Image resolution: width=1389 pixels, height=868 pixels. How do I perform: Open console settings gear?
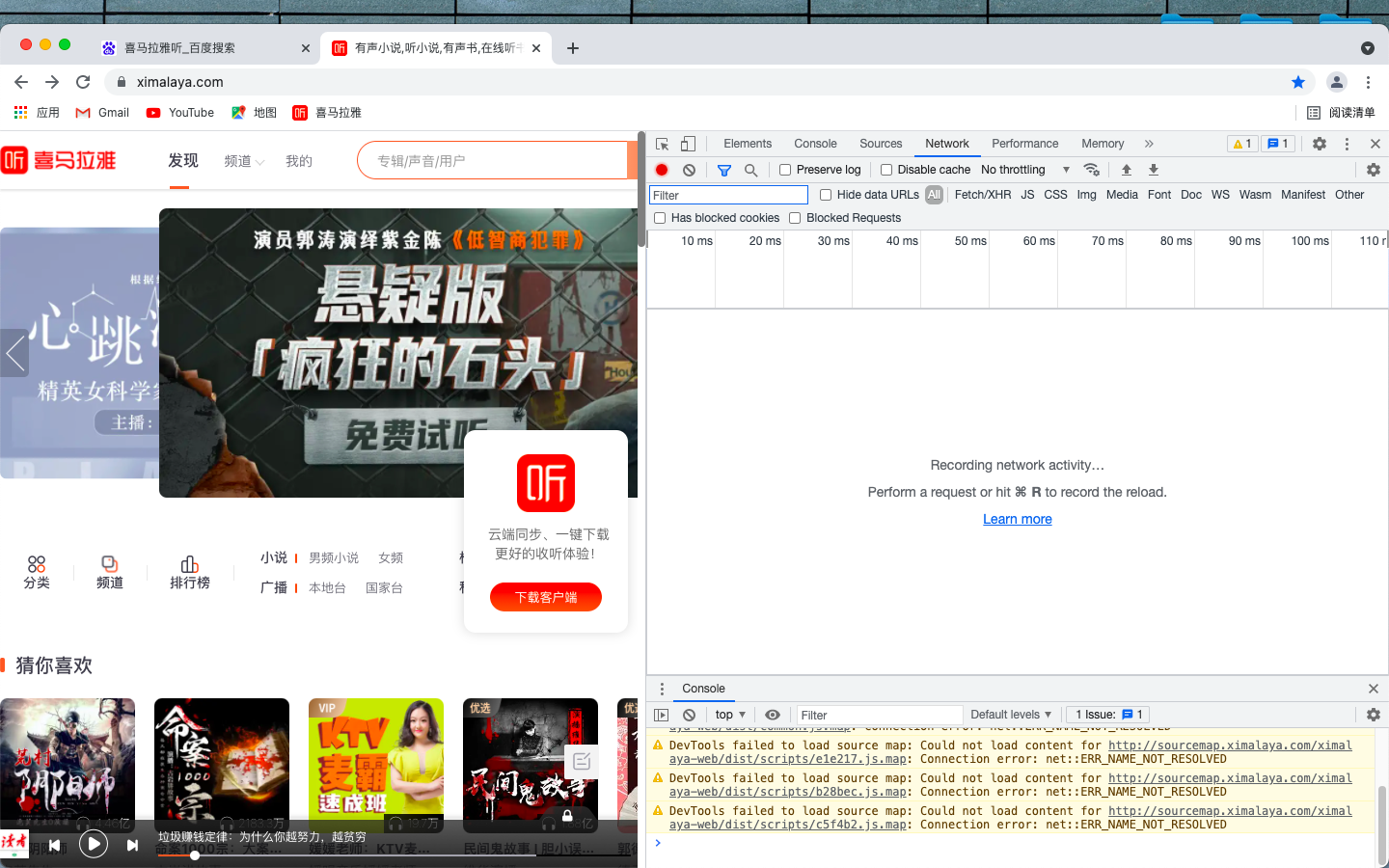[x=1374, y=715]
